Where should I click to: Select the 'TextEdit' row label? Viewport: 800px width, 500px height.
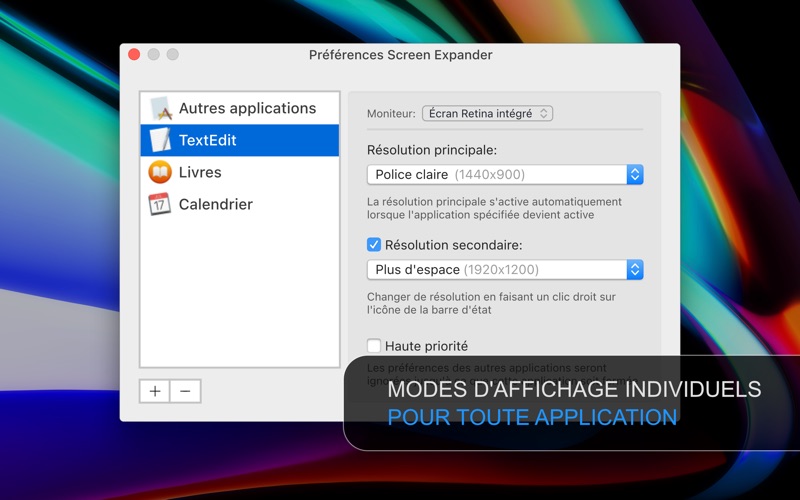click(x=208, y=140)
